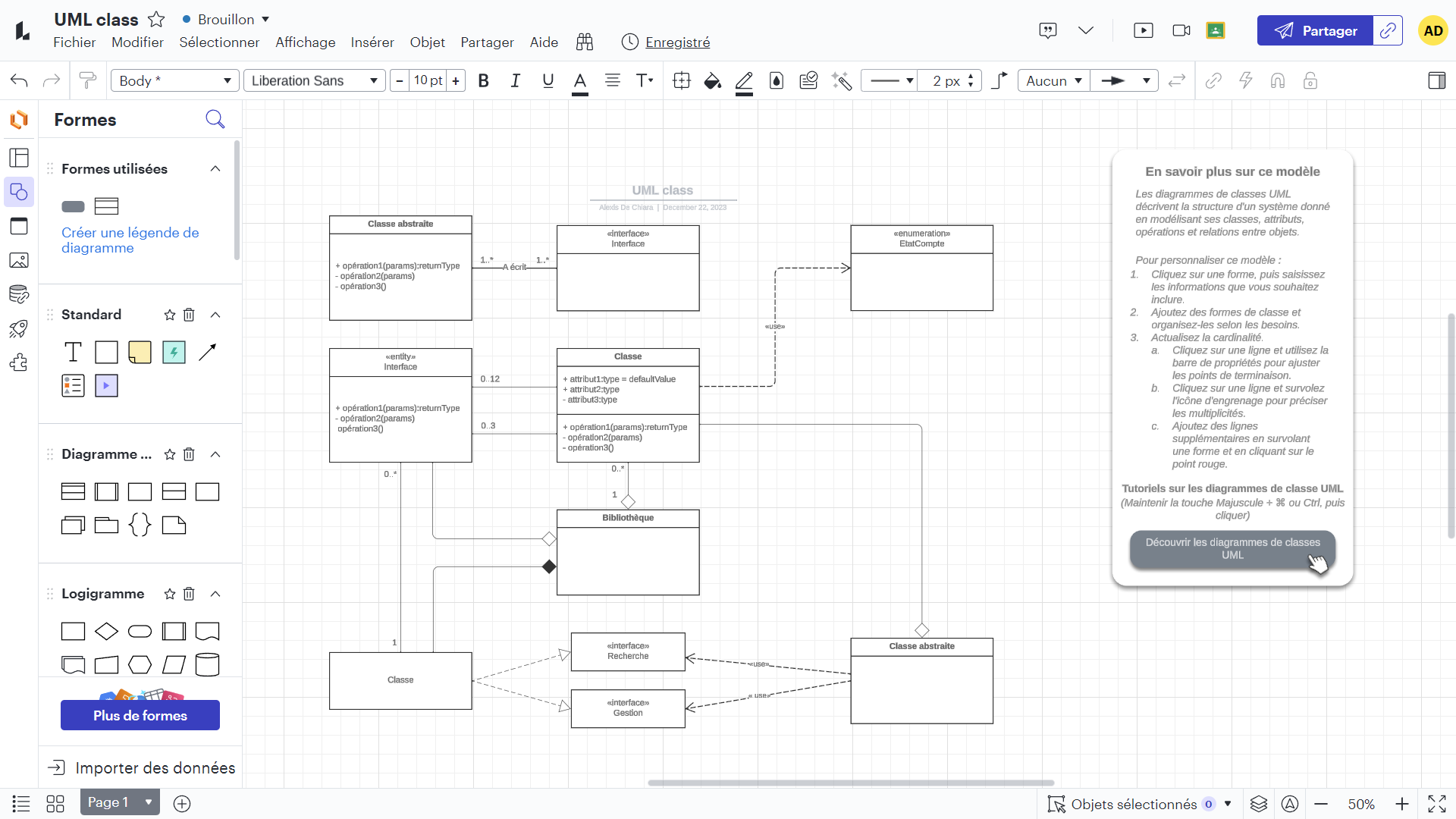Collapse the Logigramme section
1456x819 pixels.
point(215,594)
